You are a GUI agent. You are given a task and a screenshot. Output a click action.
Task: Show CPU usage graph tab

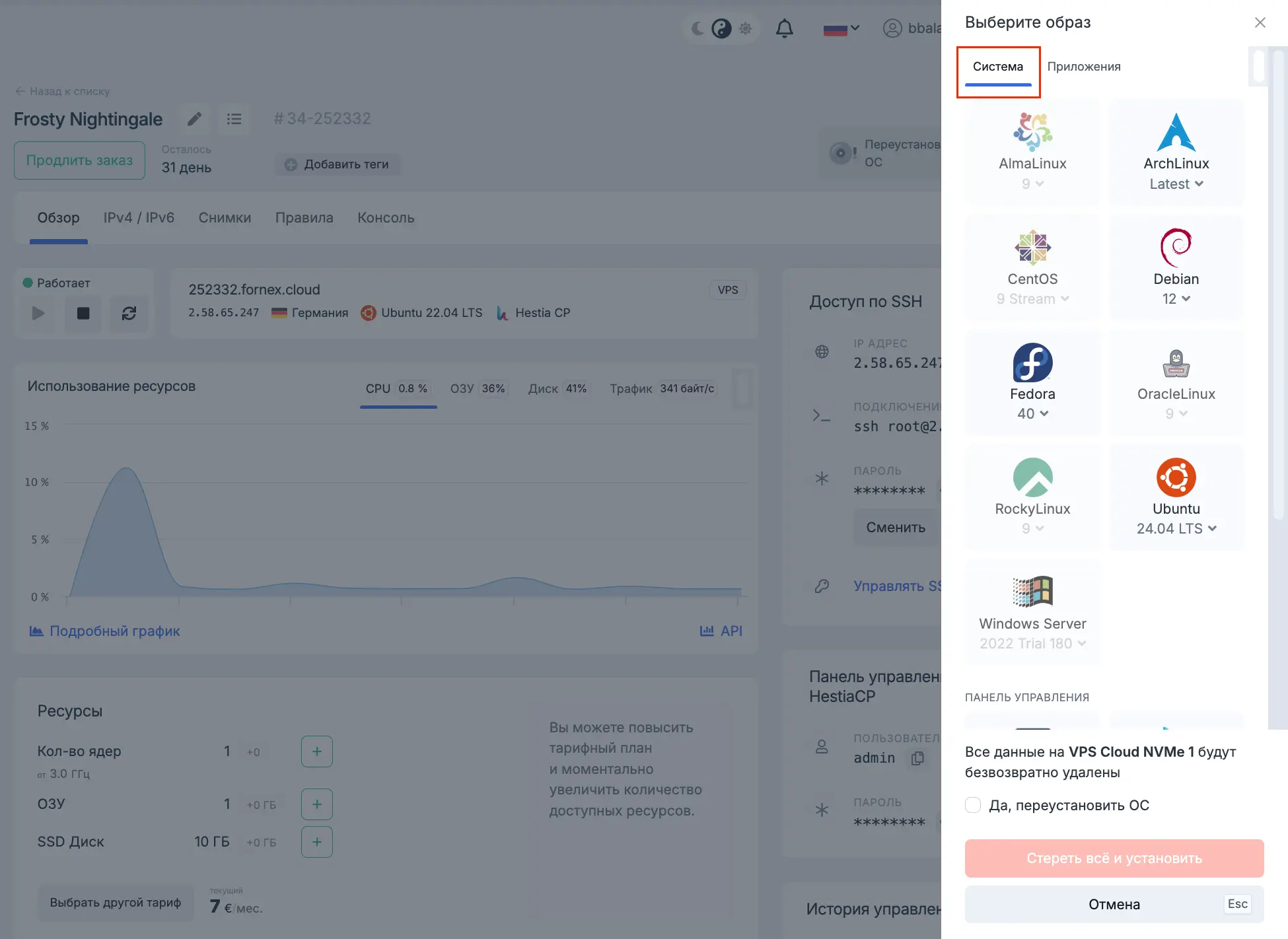pos(398,389)
